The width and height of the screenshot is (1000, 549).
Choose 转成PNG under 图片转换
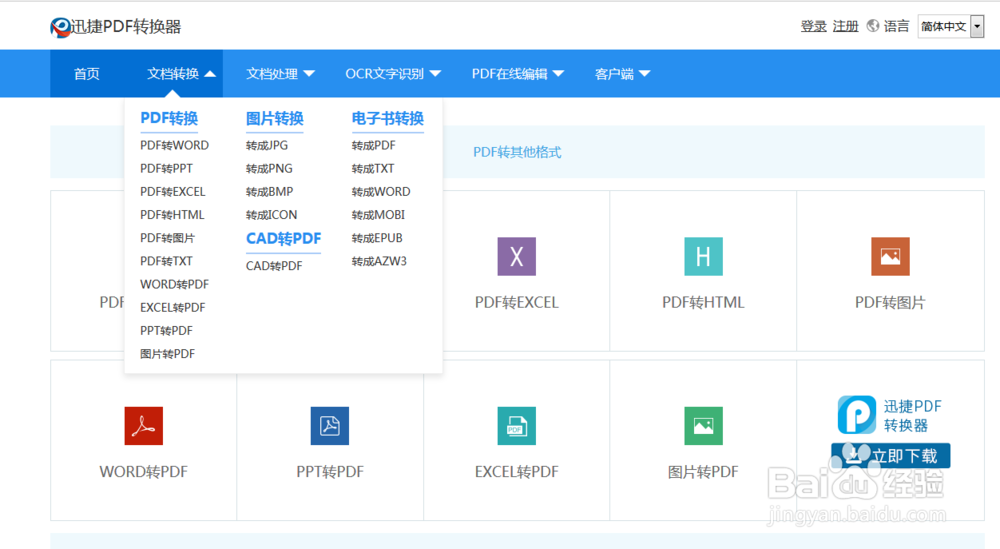click(x=269, y=168)
